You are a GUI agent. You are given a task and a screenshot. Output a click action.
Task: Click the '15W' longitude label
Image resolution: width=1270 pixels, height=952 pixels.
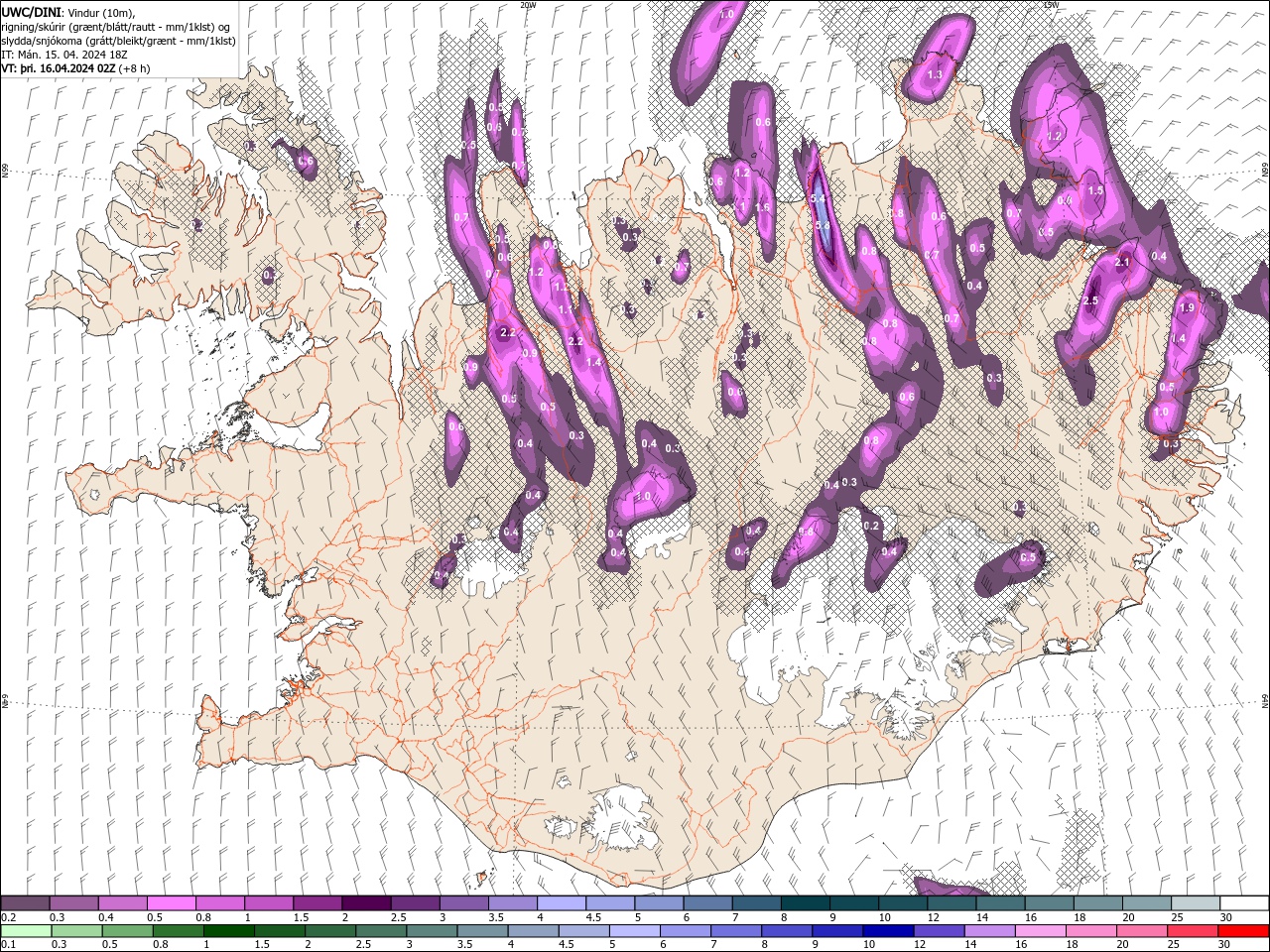pyautogui.click(x=1051, y=5)
